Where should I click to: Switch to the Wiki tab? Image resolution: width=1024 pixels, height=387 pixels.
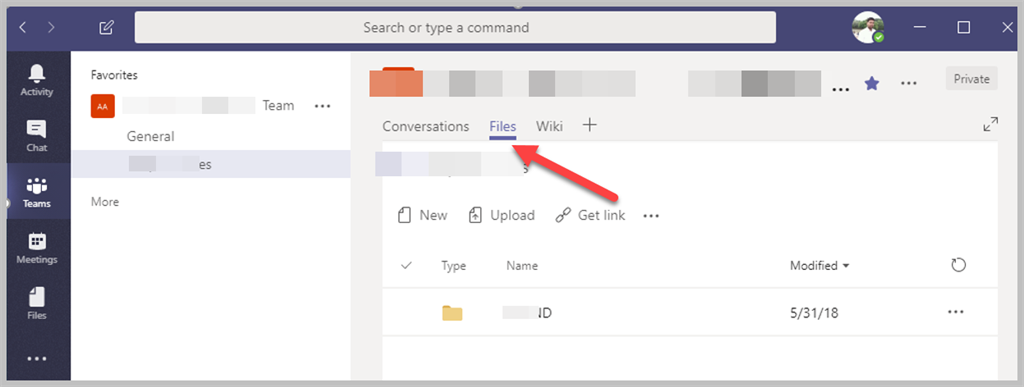pyautogui.click(x=549, y=126)
